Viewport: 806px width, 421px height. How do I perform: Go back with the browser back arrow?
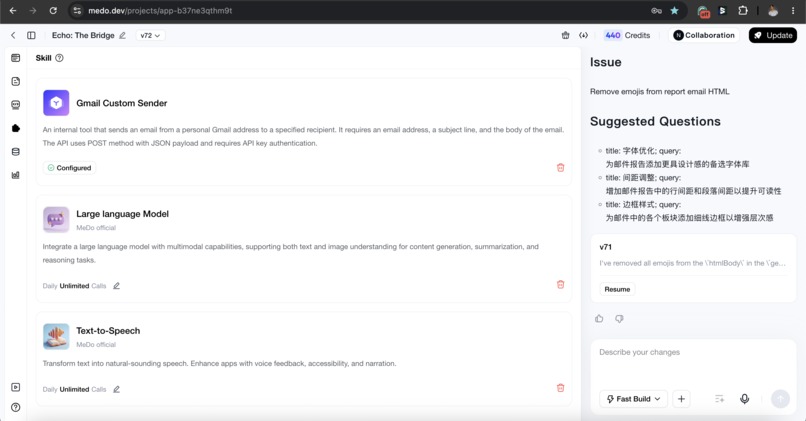13,10
